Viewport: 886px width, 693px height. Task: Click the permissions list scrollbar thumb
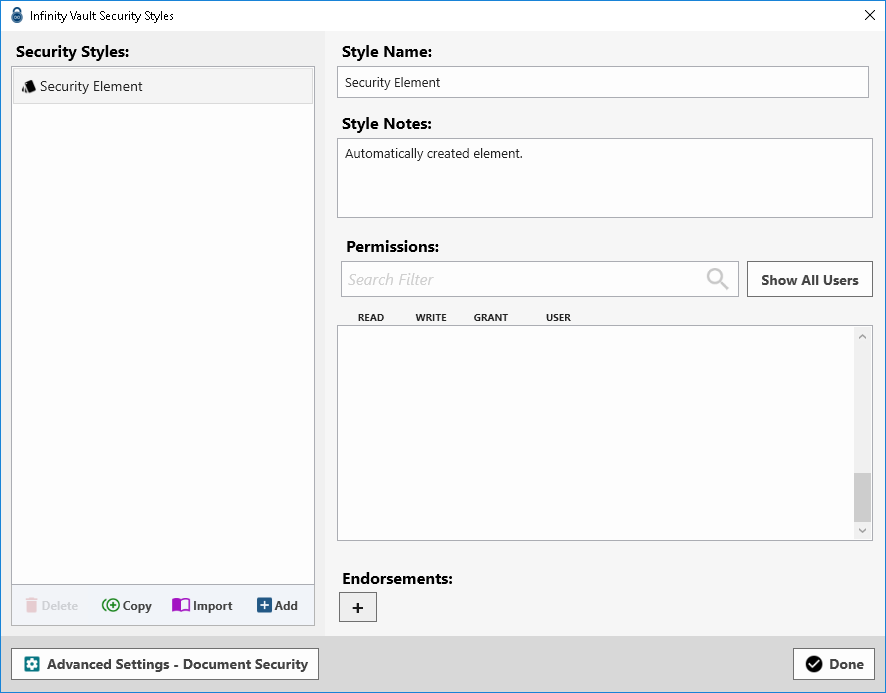pos(862,497)
